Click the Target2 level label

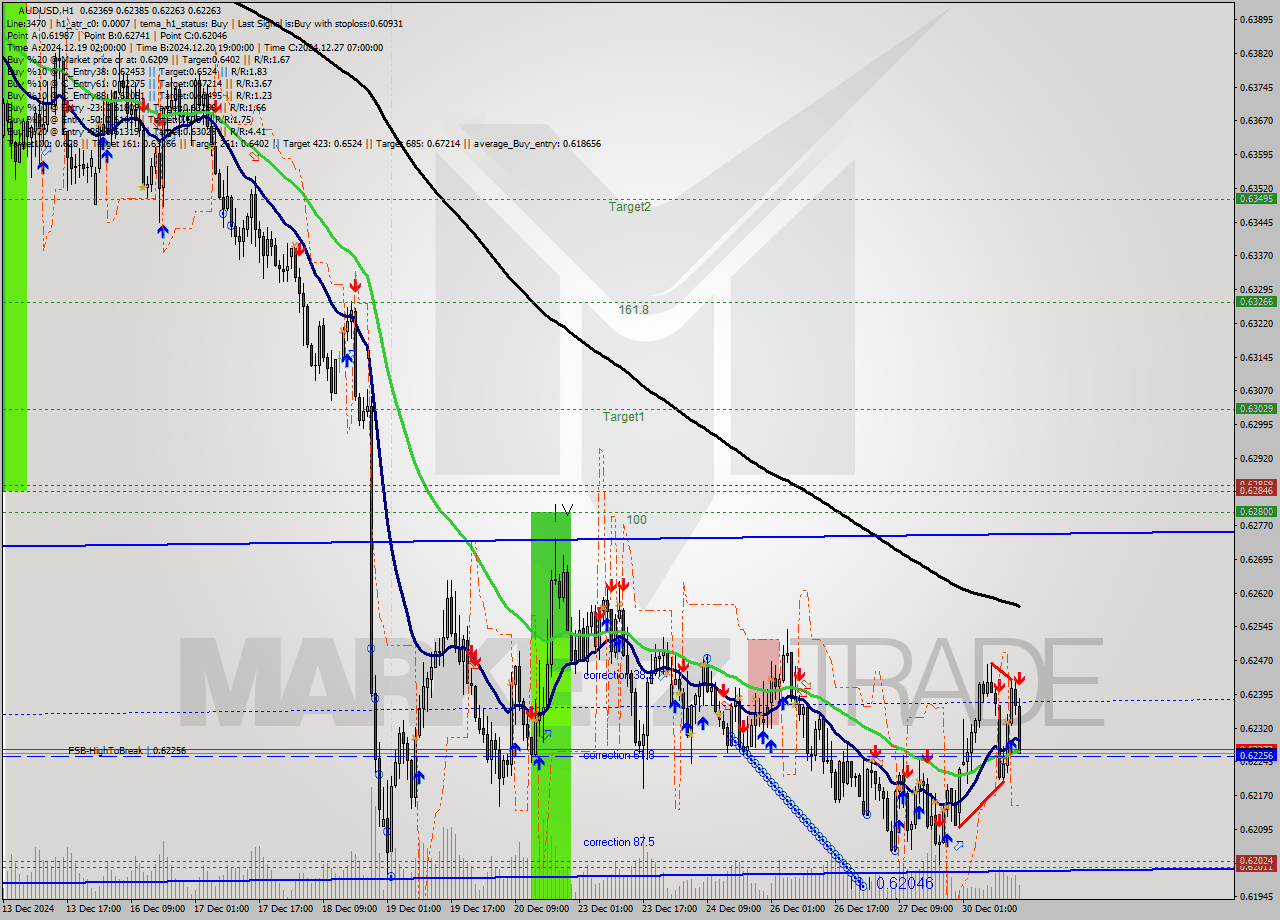(x=630, y=207)
